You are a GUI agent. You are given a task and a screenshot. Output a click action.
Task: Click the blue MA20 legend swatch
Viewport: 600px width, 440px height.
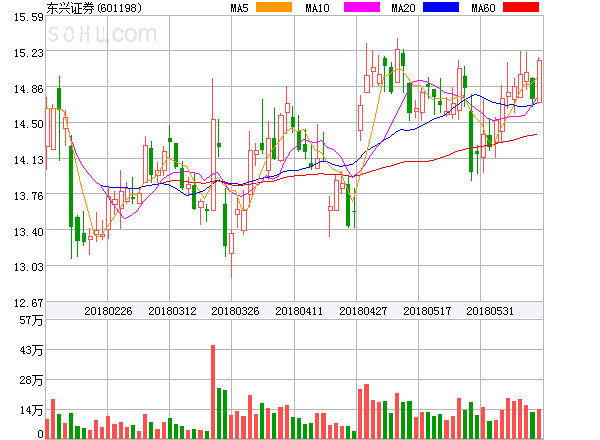pos(441,7)
